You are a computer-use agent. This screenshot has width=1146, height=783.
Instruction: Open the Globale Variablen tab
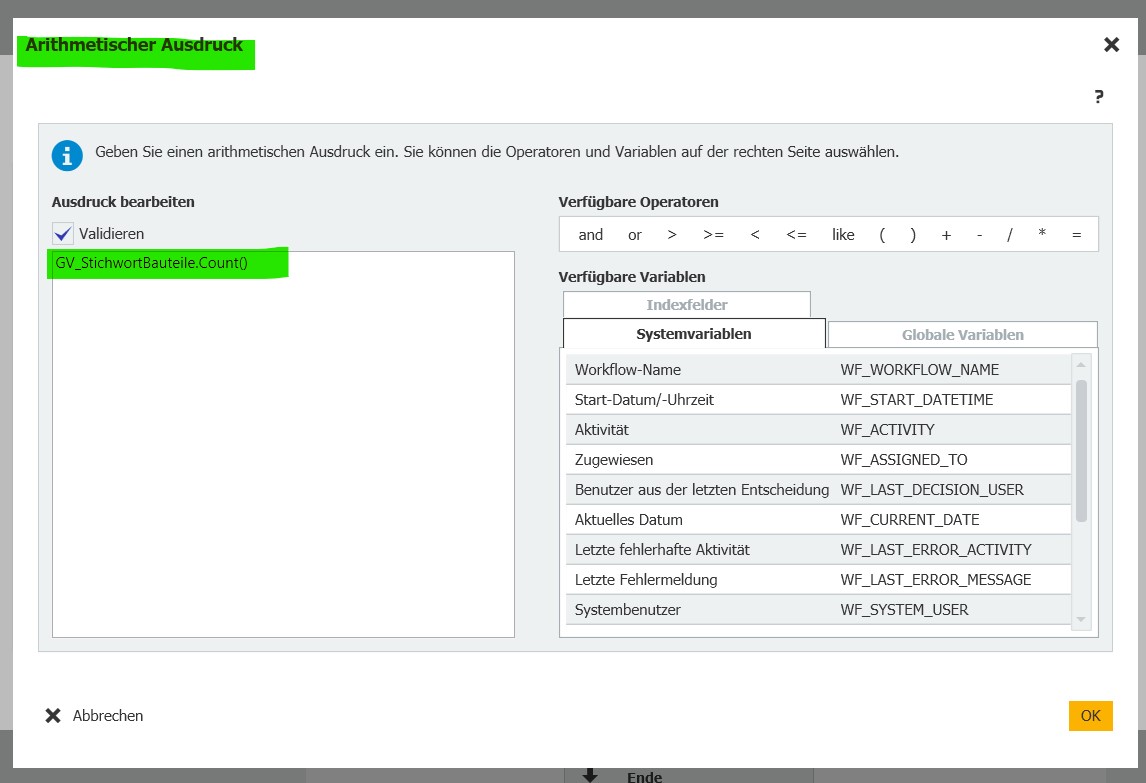pos(962,335)
